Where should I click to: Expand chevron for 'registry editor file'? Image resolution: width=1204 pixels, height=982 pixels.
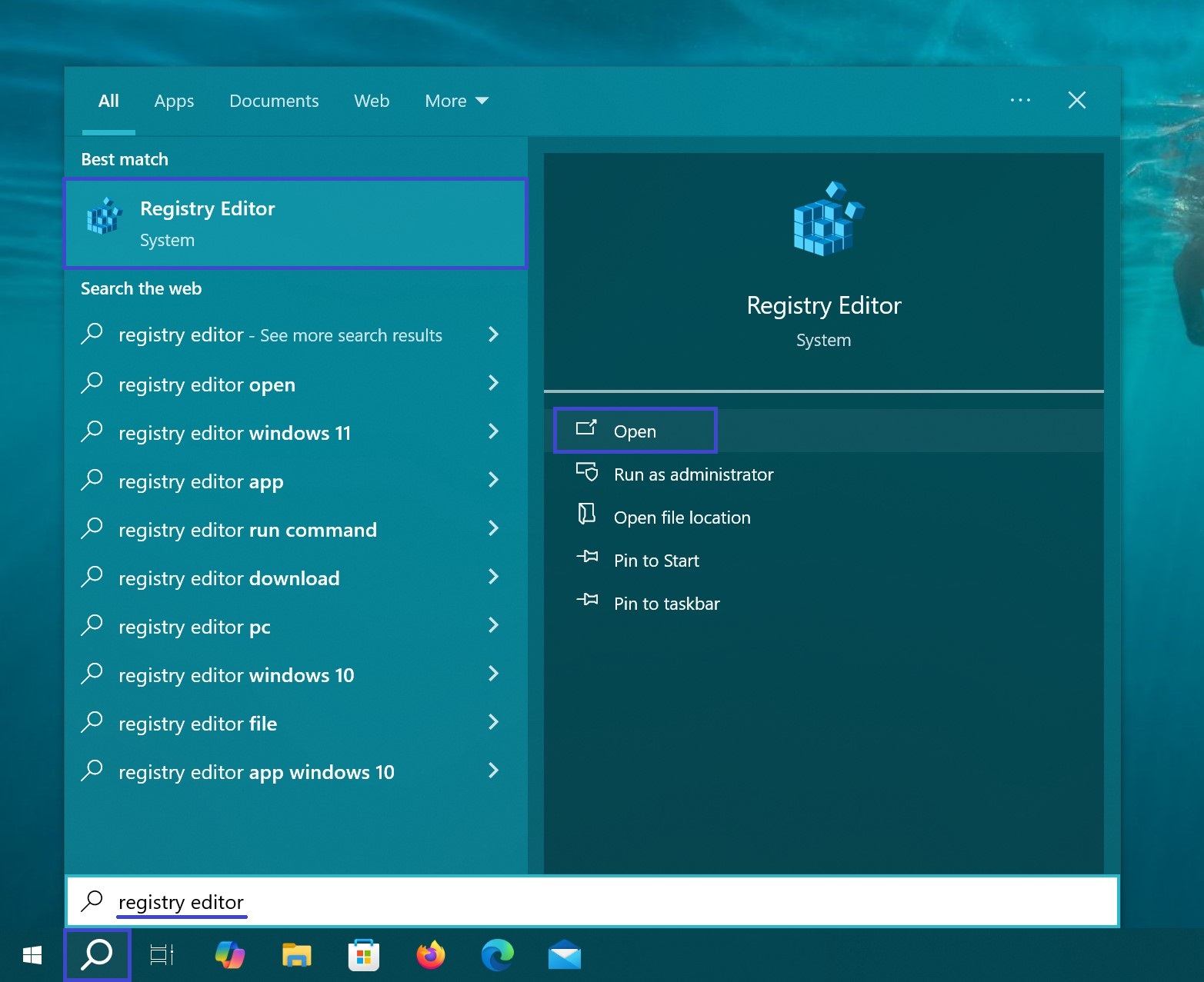pos(494,722)
